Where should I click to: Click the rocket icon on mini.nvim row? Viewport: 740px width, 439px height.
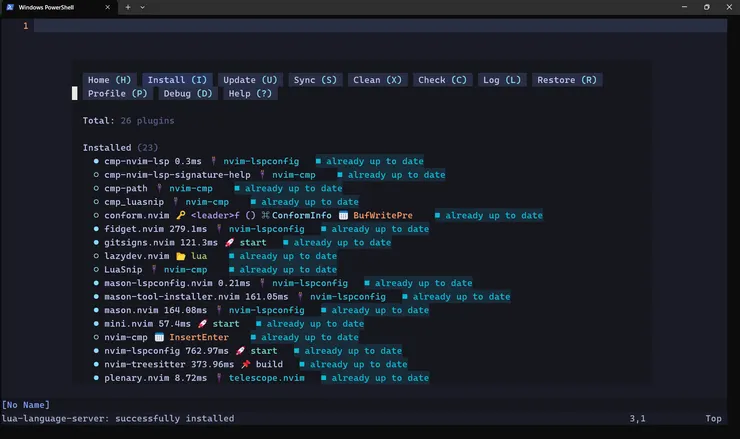click(202, 324)
